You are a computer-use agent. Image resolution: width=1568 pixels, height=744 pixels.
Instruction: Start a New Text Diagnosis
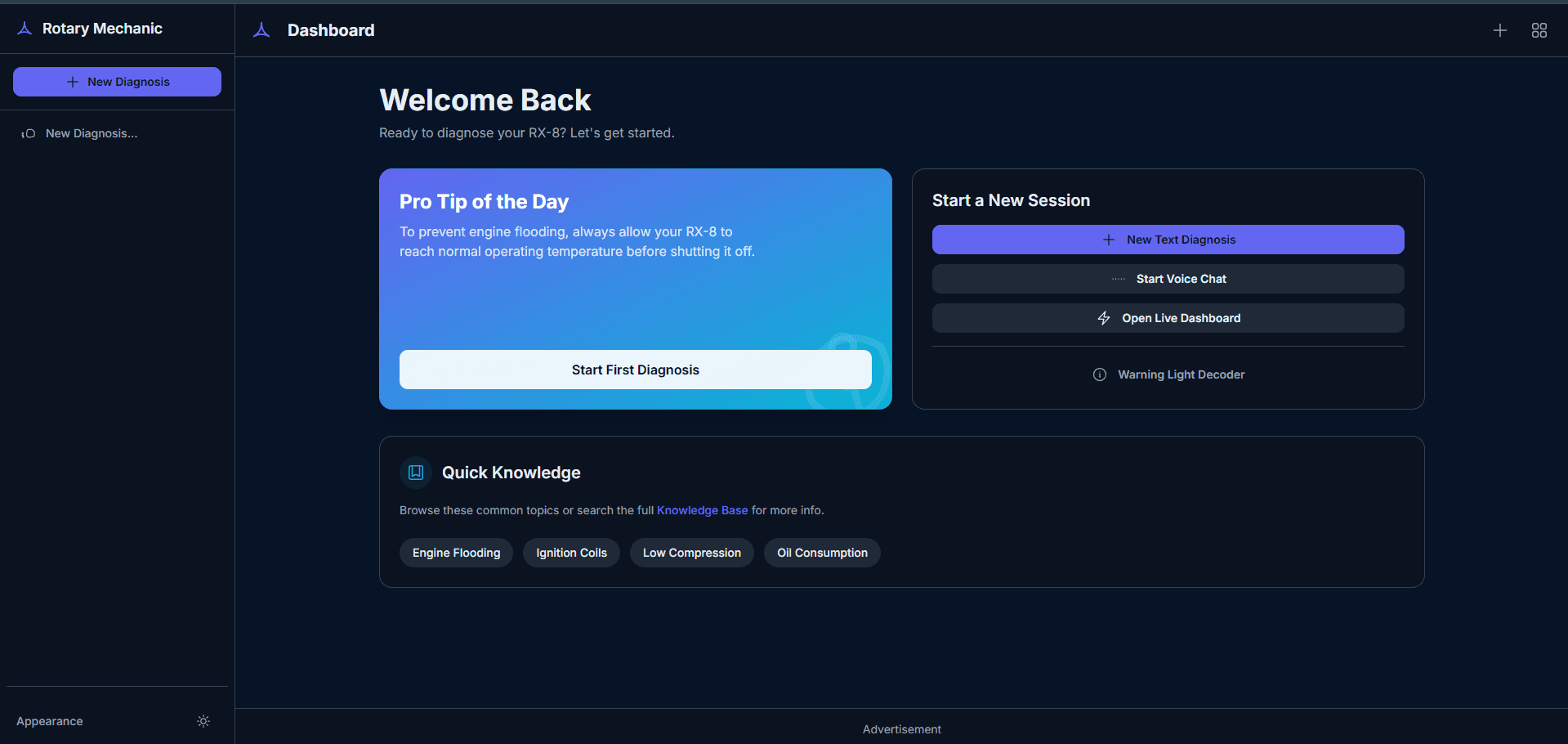point(1168,240)
